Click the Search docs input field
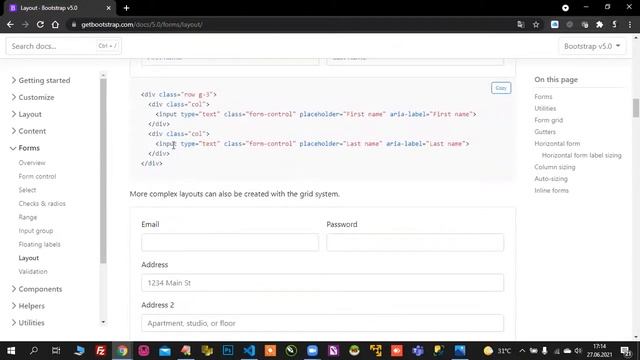The width and height of the screenshot is (640, 360). point(63,46)
